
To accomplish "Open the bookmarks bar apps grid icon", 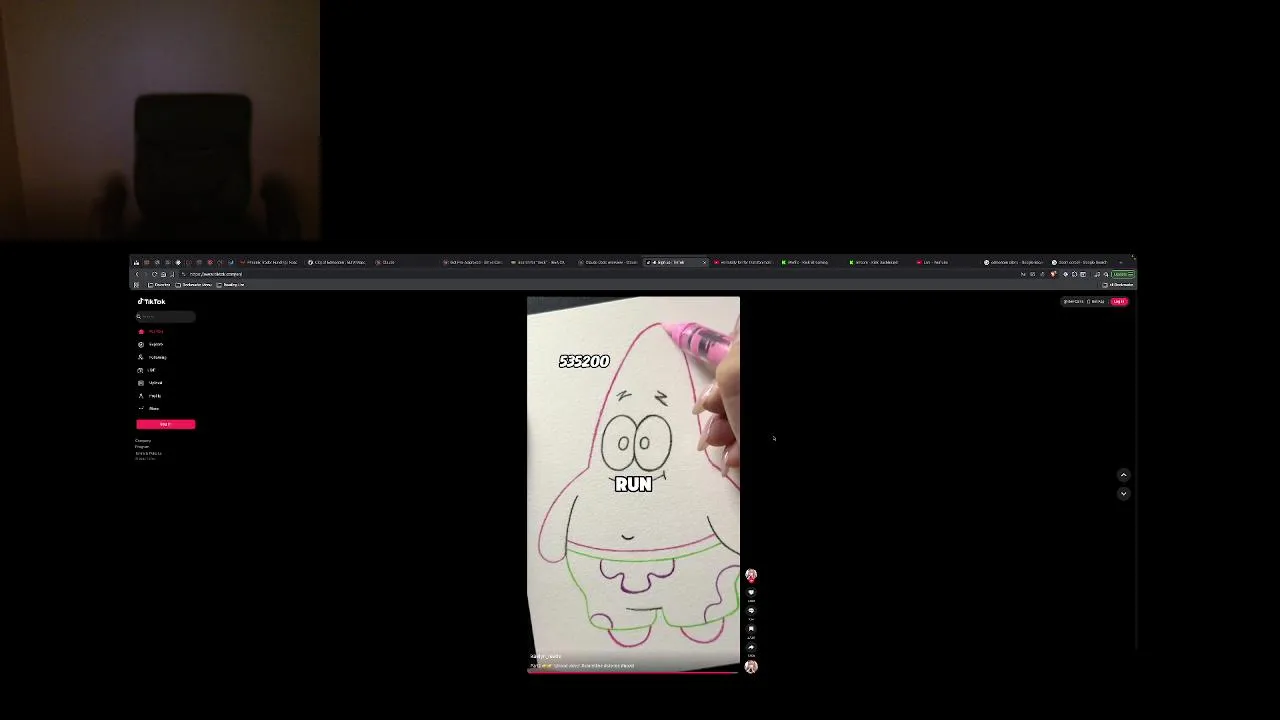I will click(x=136, y=285).
